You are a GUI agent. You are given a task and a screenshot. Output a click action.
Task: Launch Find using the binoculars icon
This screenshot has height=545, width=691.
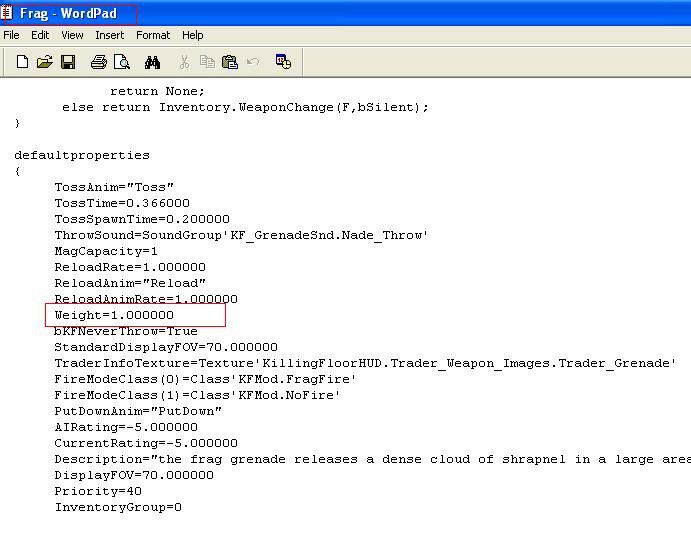pyautogui.click(x=152, y=62)
